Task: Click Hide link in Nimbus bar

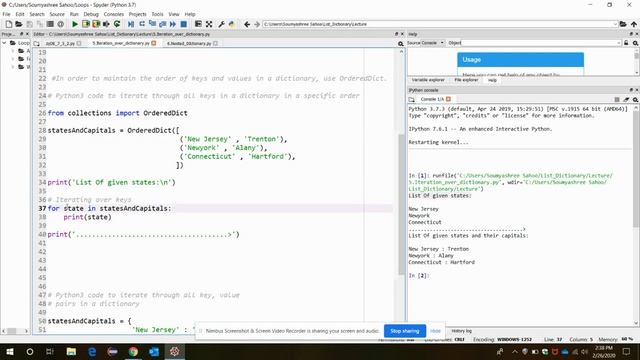Action: (x=436, y=331)
